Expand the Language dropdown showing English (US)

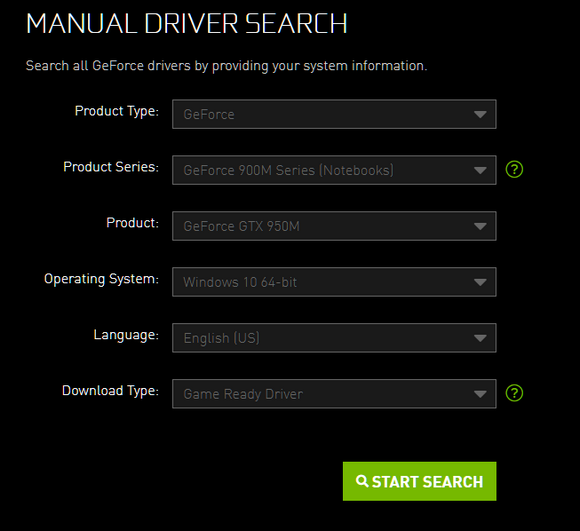click(x=334, y=338)
